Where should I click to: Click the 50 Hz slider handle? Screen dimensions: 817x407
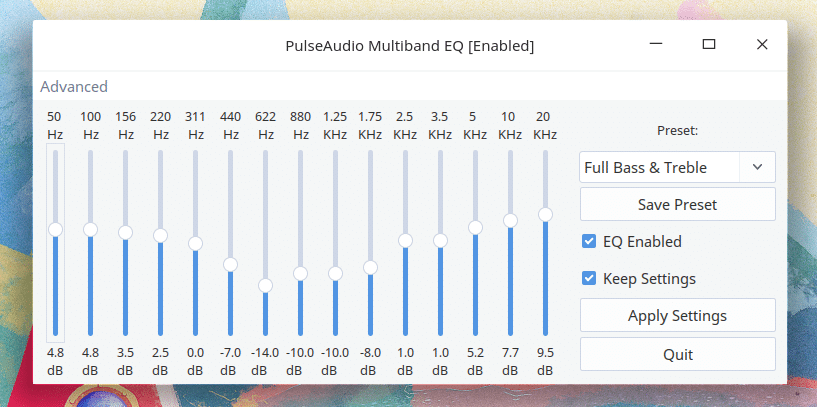coord(55,229)
